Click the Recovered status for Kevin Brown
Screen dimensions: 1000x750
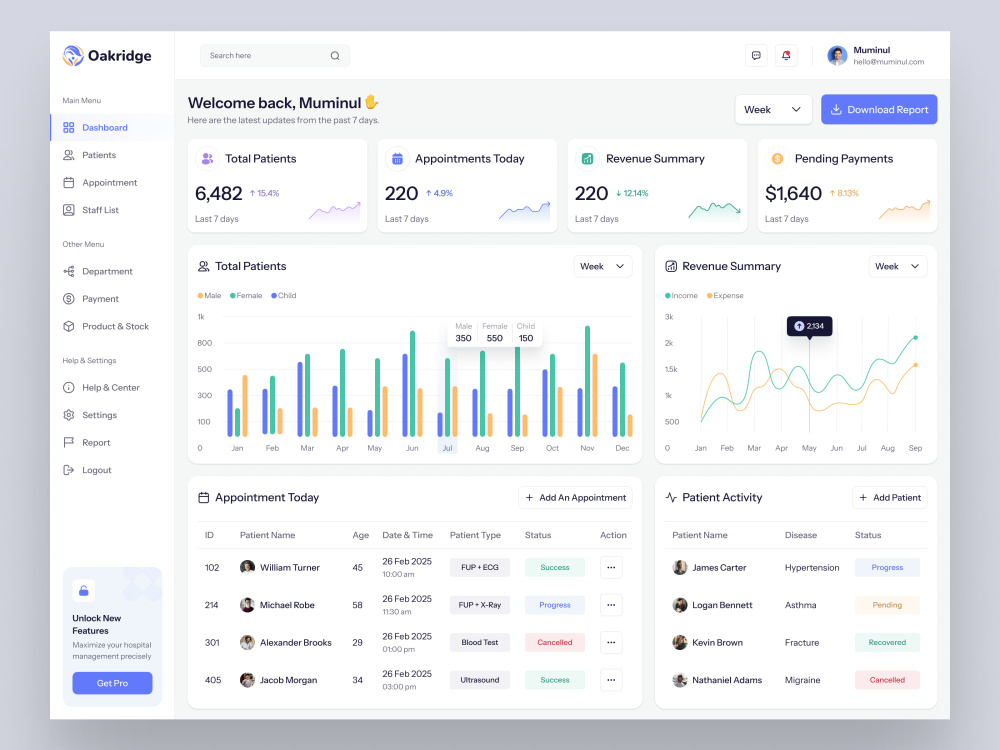click(x=887, y=642)
